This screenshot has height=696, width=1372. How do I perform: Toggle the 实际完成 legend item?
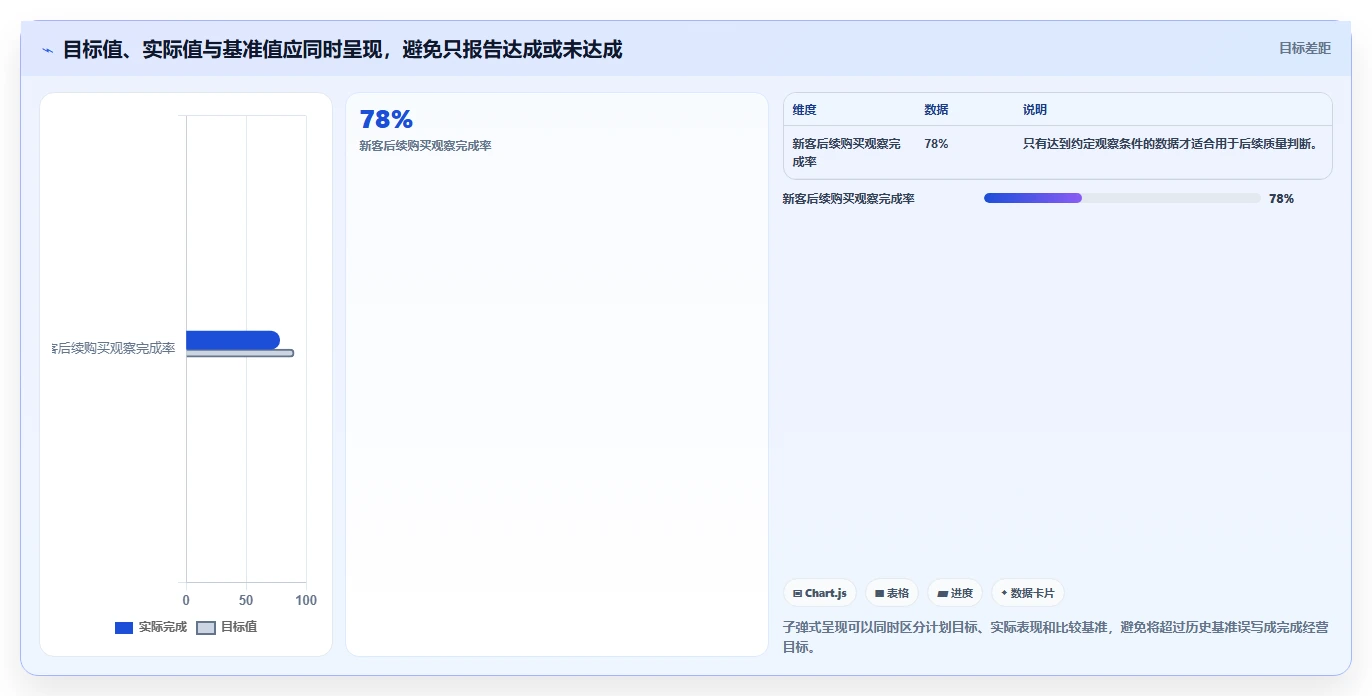tap(151, 627)
